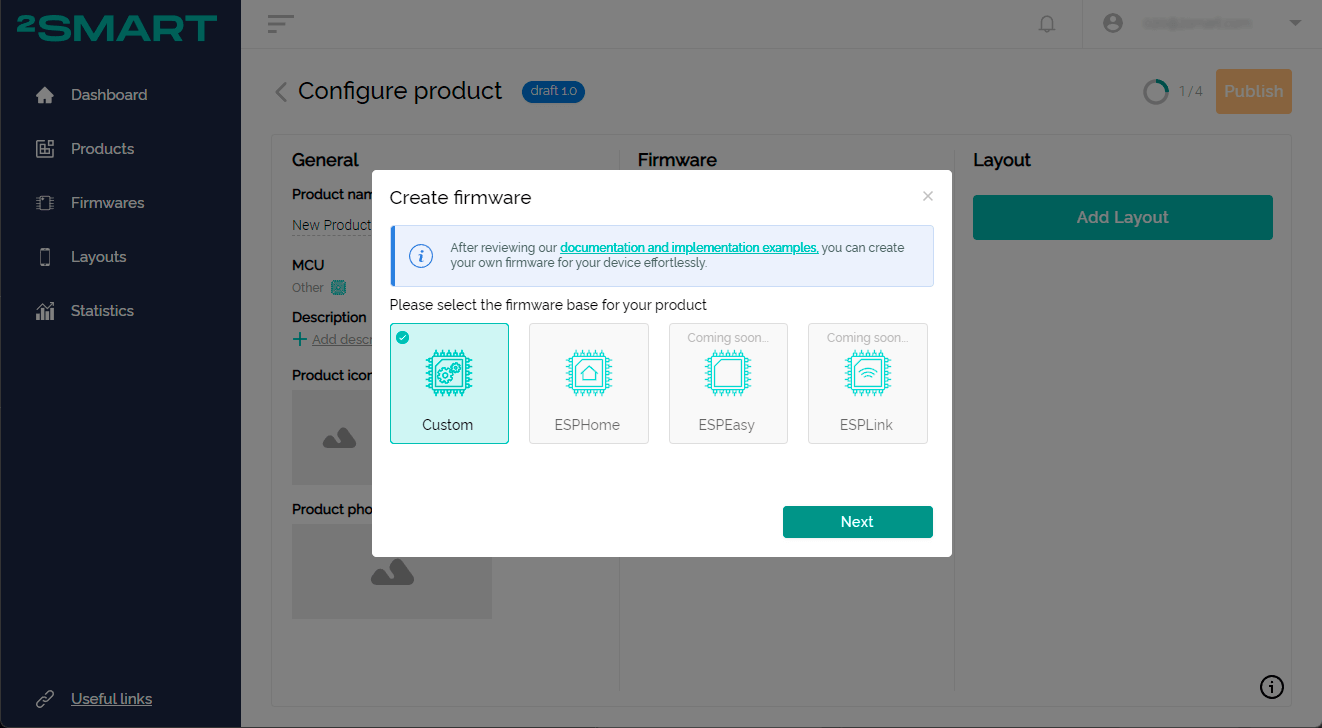The height and width of the screenshot is (728, 1322).
Task: Click the user account avatar icon
Action: [1113, 23]
